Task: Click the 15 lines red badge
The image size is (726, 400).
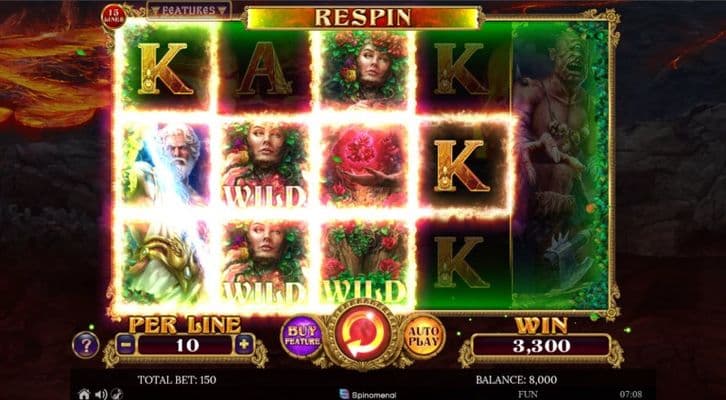Action: click(x=113, y=16)
